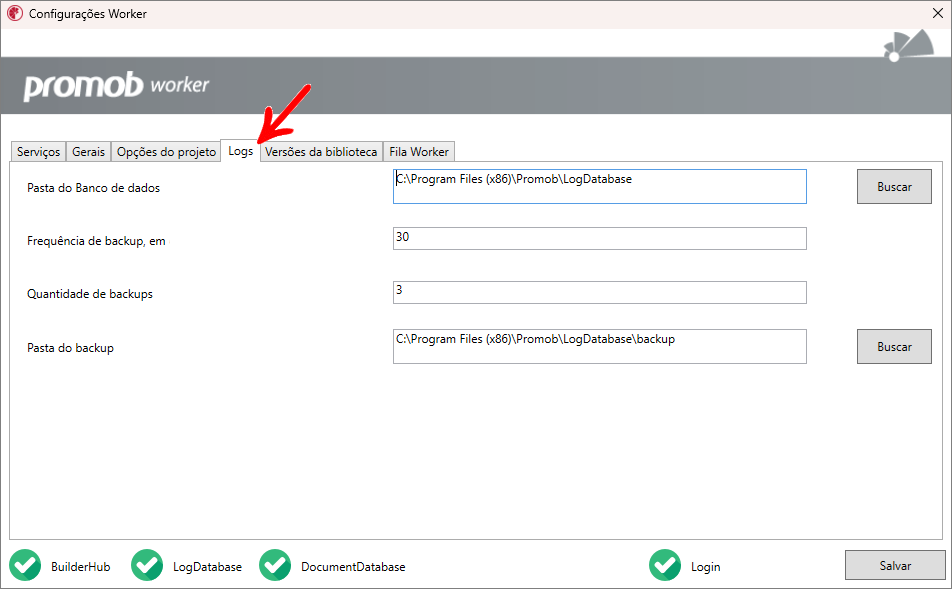This screenshot has width=952, height=589.
Task: Click the Frequência de backup field showing 30
Action: [x=600, y=239]
